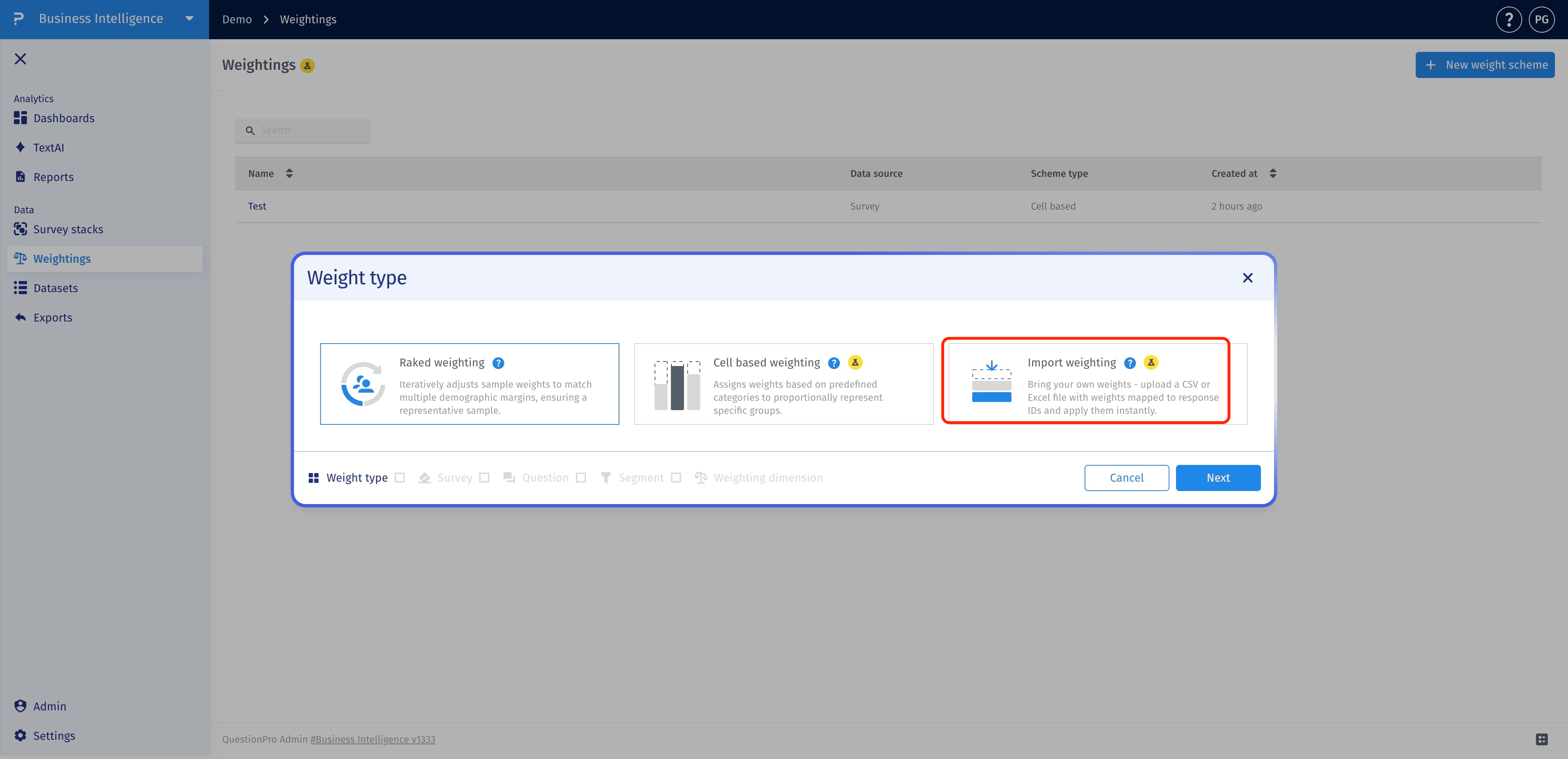Screen dimensions: 1568x759
Task: Click the Import weighting download icon
Action: pyautogui.click(x=991, y=381)
